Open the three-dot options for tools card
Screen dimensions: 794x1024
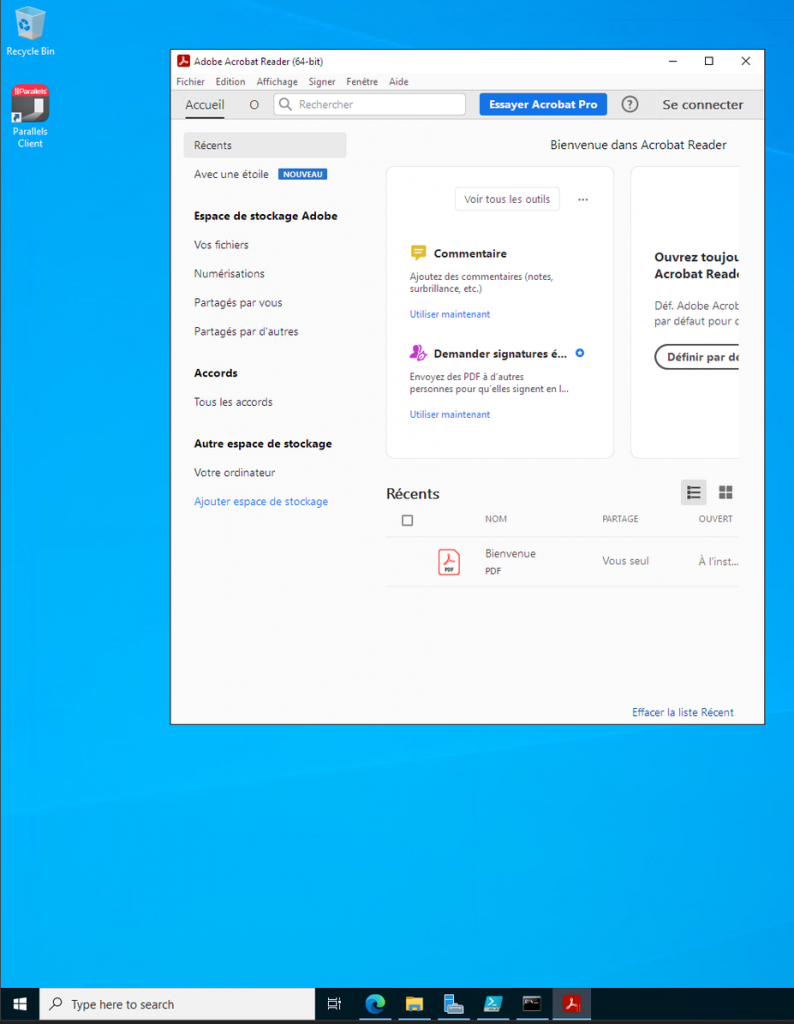[x=583, y=199]
